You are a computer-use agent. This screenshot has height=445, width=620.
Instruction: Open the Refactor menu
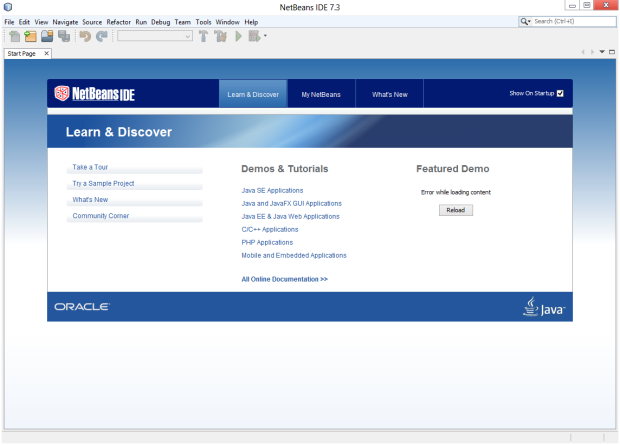119,22
